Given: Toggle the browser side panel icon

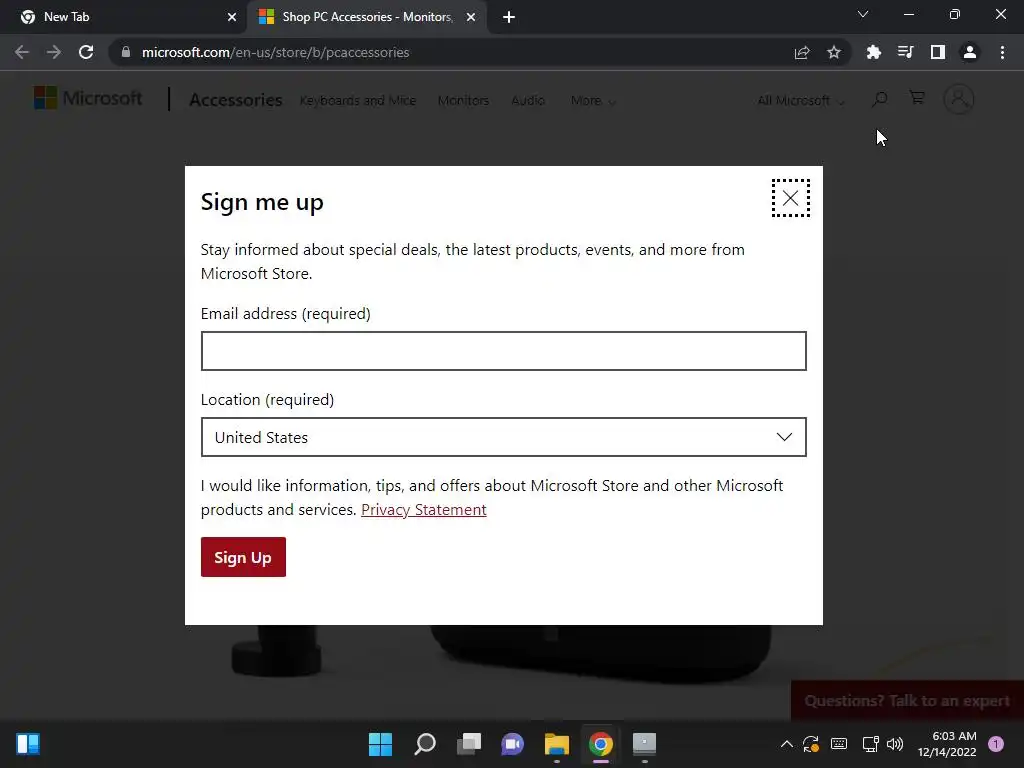Looking at the screenshot, I should [x=938, y=52].
